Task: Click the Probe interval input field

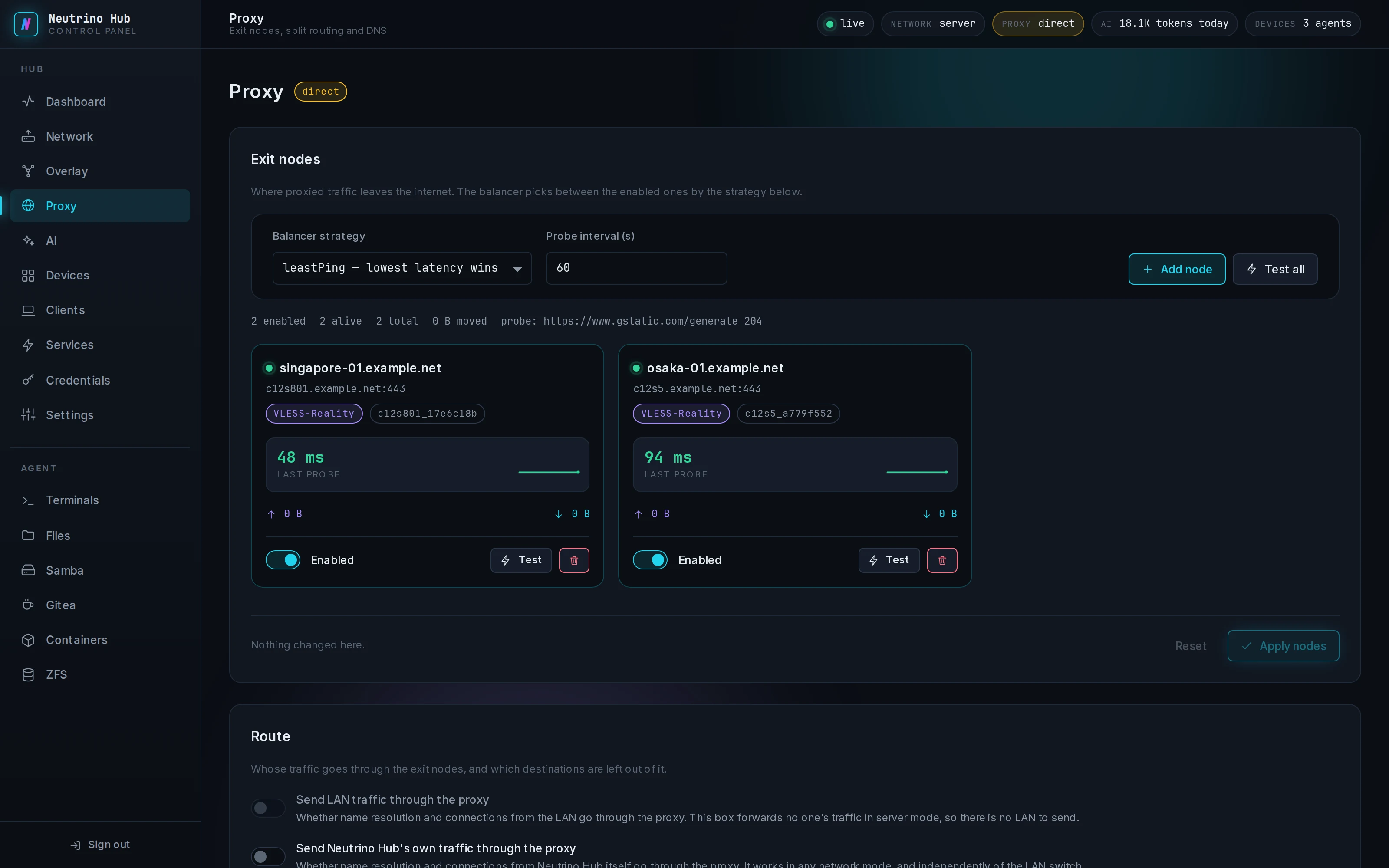Action: (x=636, y=268)
